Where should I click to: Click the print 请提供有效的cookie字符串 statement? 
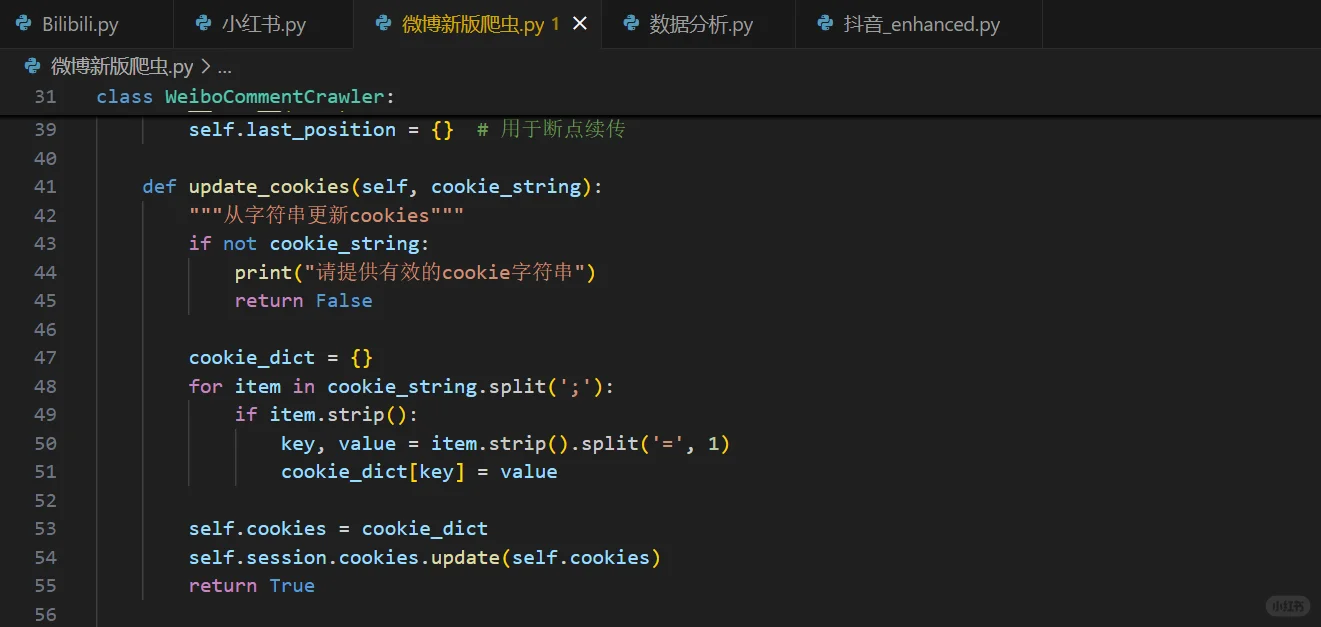click(x=415, y=272)
